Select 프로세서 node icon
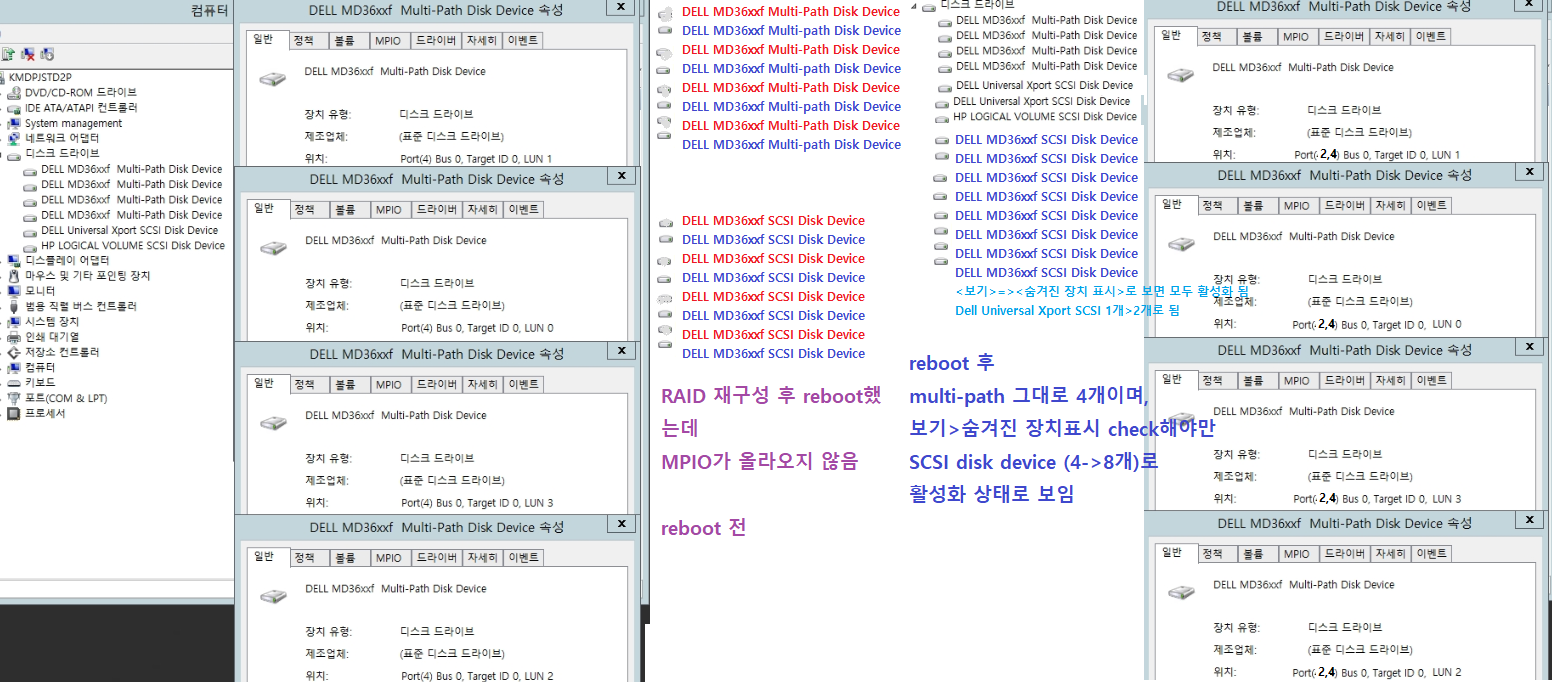The height and width of the screenshot is (682, 1554). click(x=14, y=413)
